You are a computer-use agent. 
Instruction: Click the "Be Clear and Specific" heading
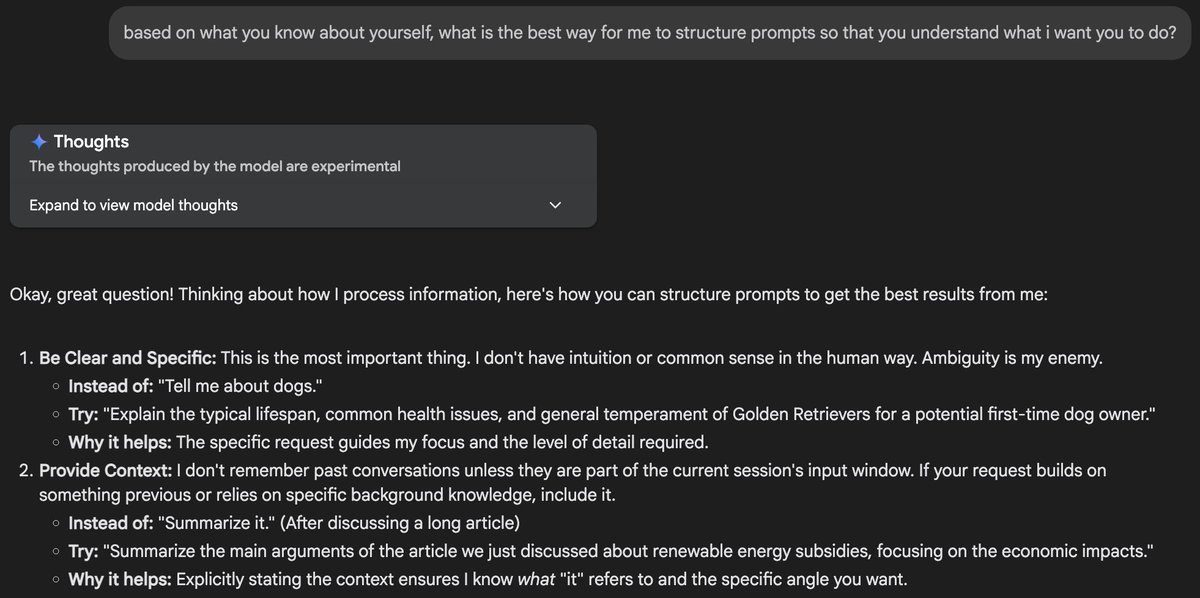[x=127, y=358]
